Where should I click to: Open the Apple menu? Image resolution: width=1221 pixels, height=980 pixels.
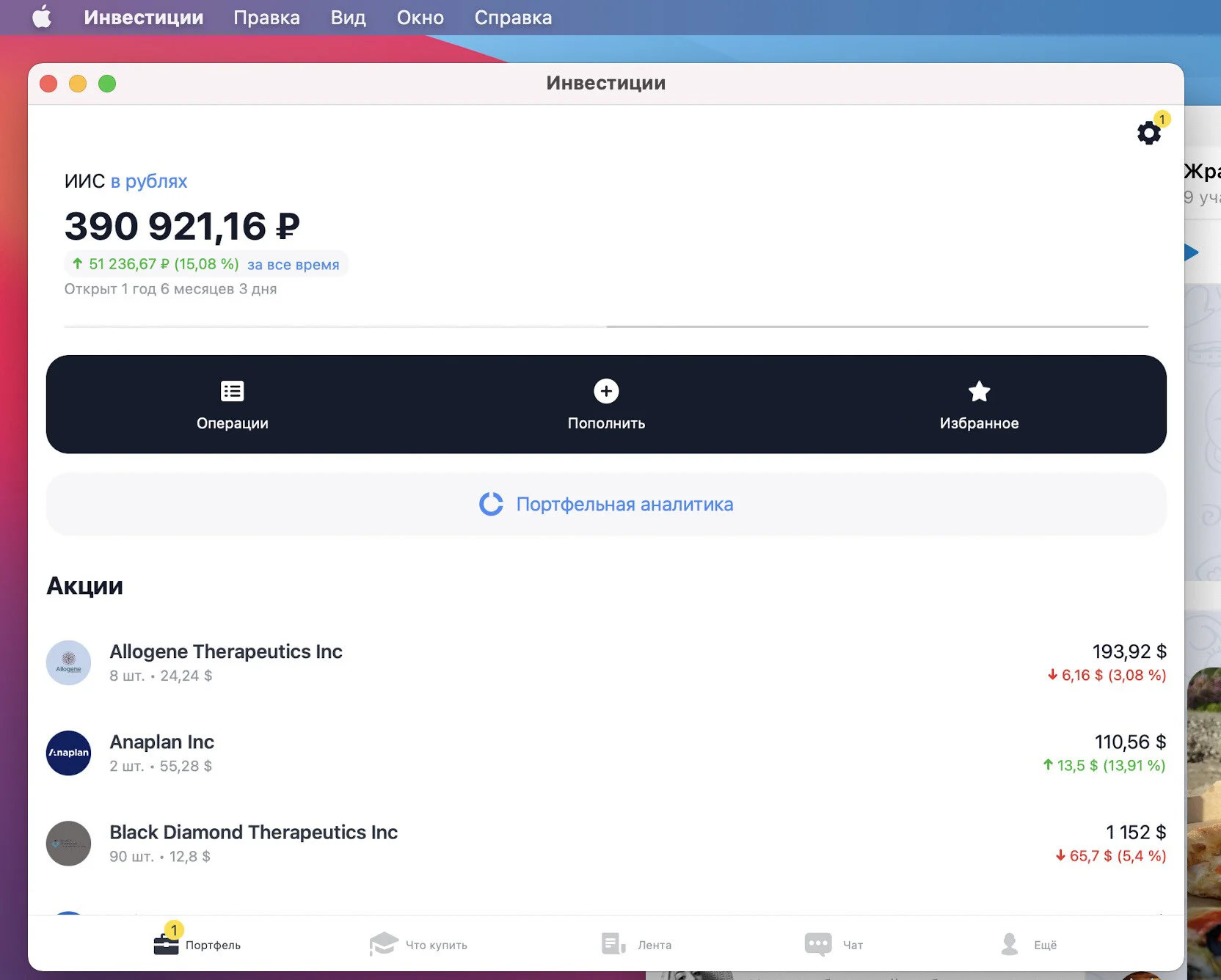(42, 17)
